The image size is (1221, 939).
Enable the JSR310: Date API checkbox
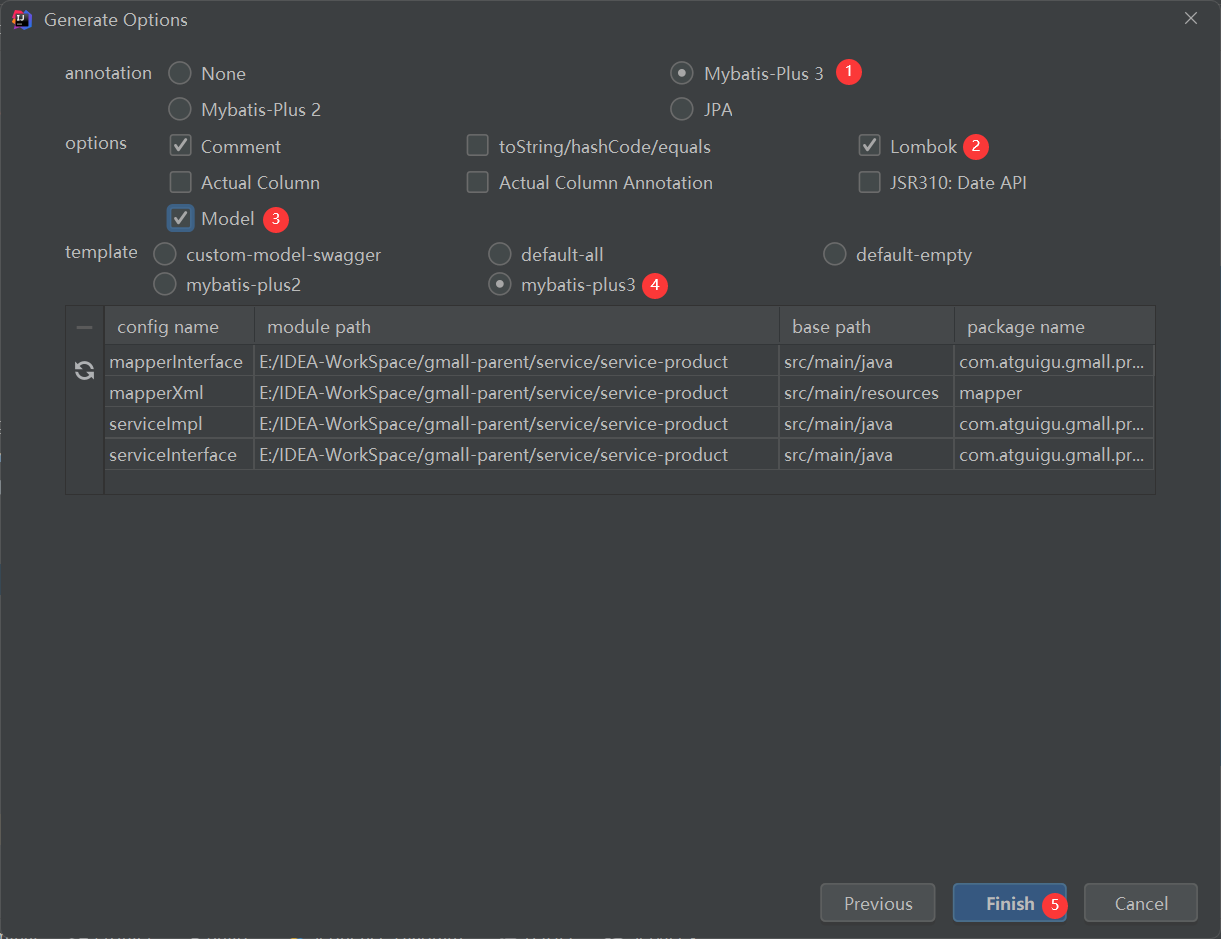click(869, 182)
